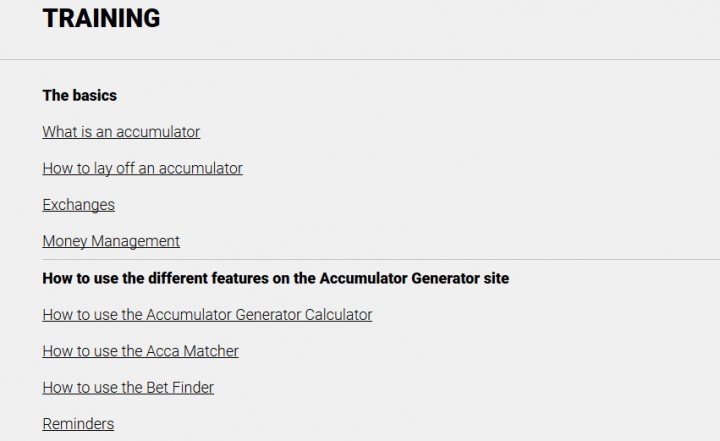The width and height of the screenshot is (720, 441).
Task: Open "How to use the Bet Finder"
Action: [x=128, y=387]
